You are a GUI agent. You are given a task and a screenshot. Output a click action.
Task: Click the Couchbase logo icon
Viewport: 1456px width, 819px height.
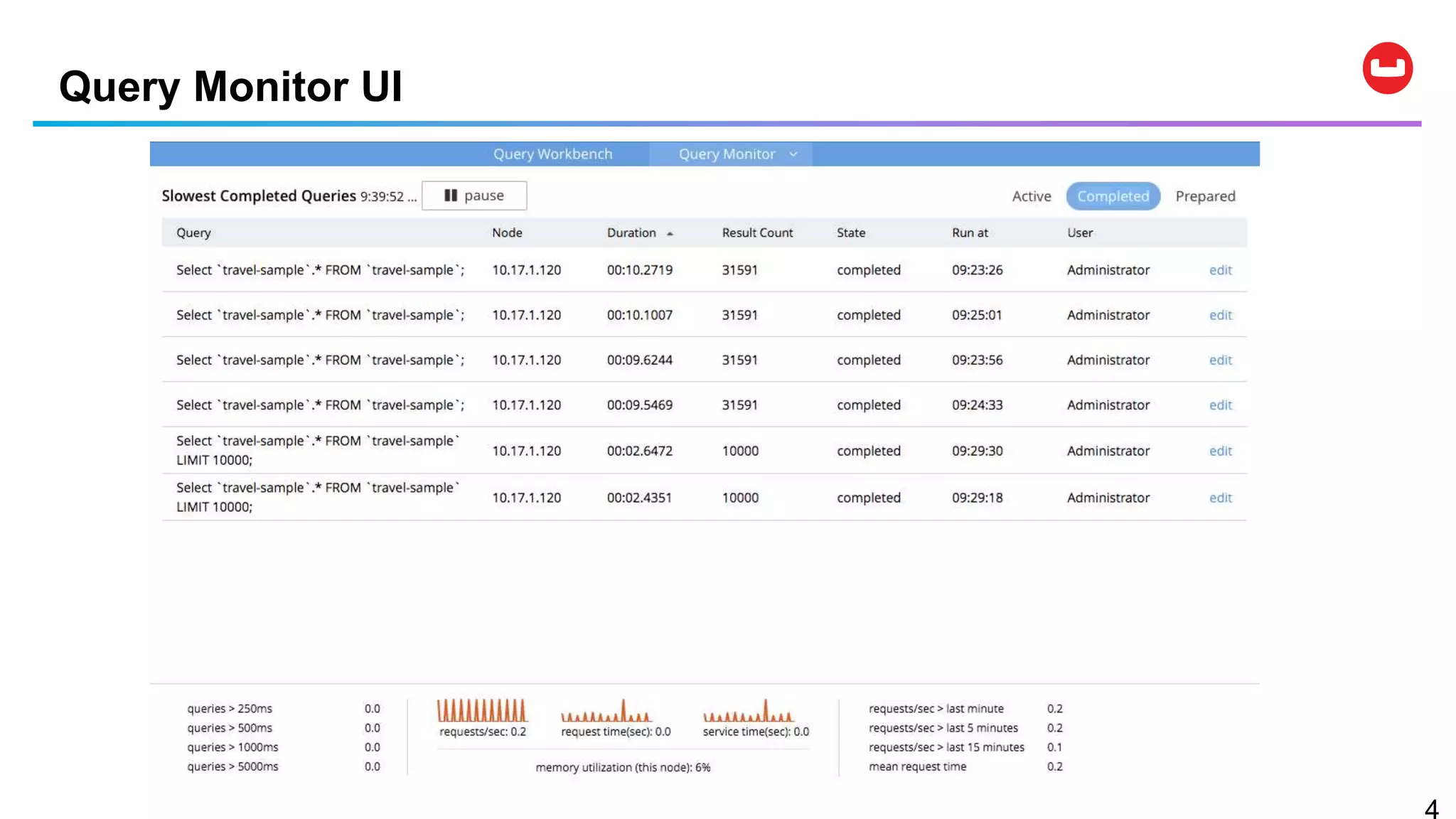pyautogui.click(x=1387, y=68)
